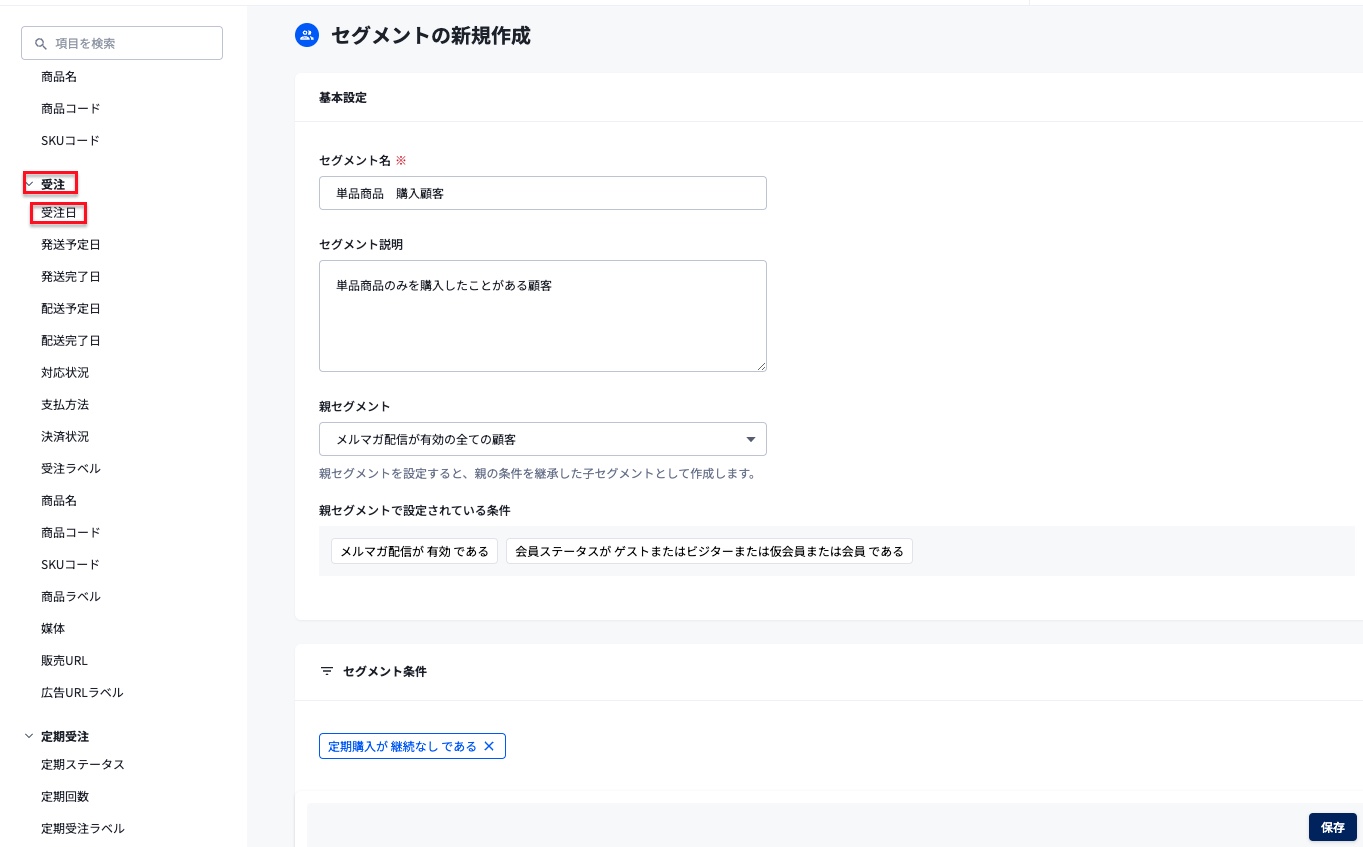Select 配送予定日 in the sidebar
Screen dimensions: 1363x847
coord(71,308)
